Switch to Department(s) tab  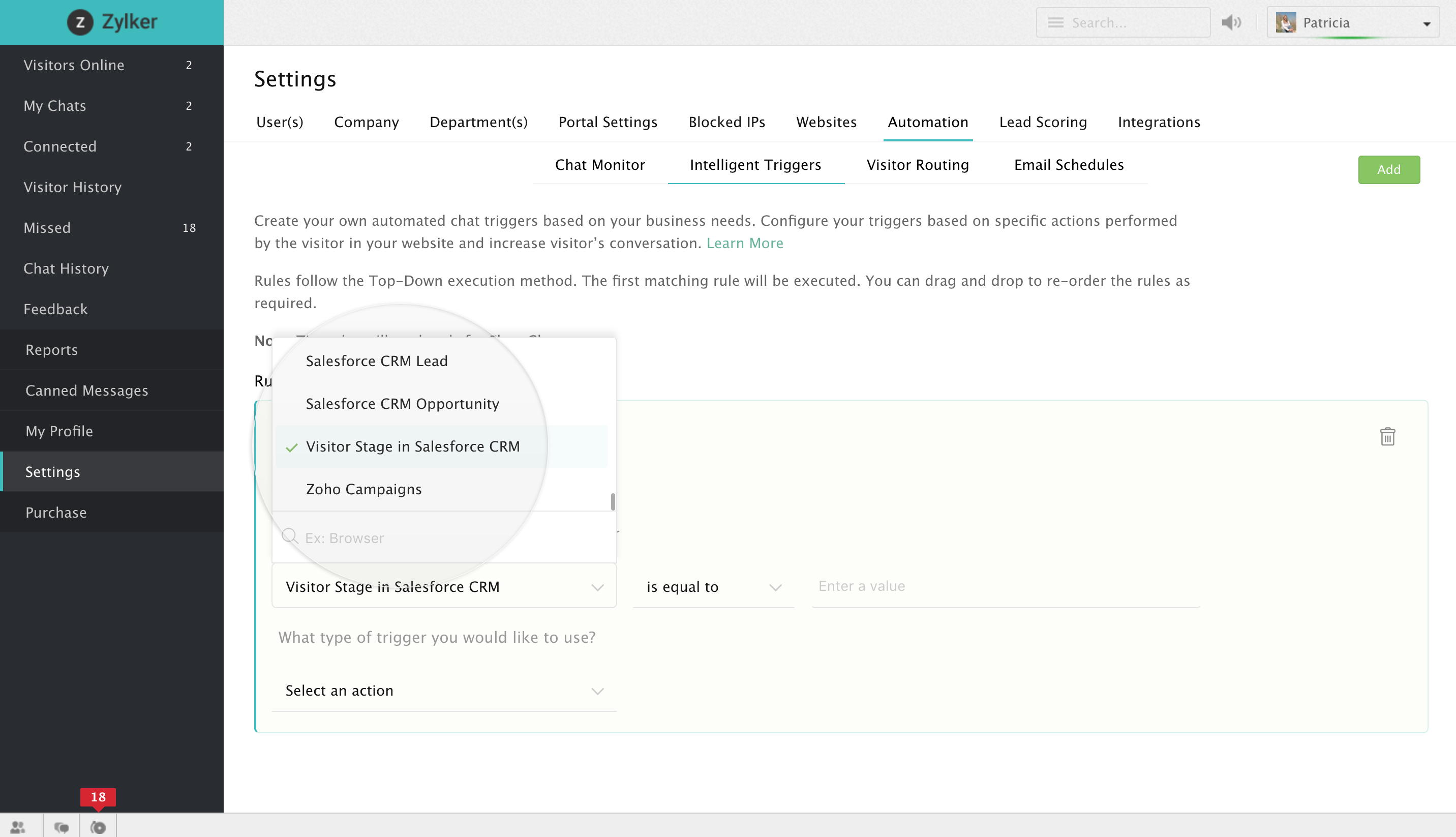pyautogui.click(x=478, y=122)
